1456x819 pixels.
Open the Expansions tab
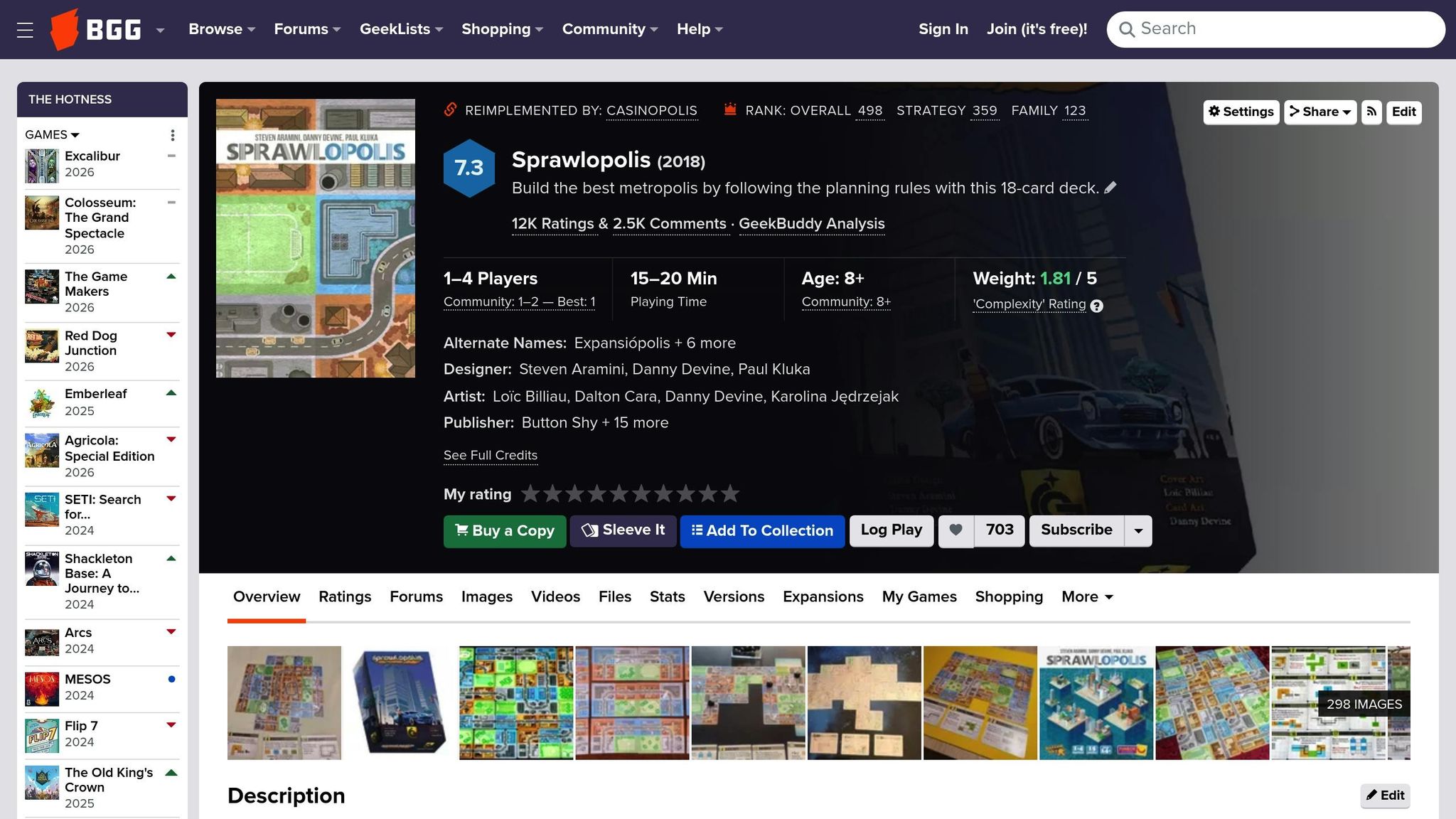tap(823, 597)
